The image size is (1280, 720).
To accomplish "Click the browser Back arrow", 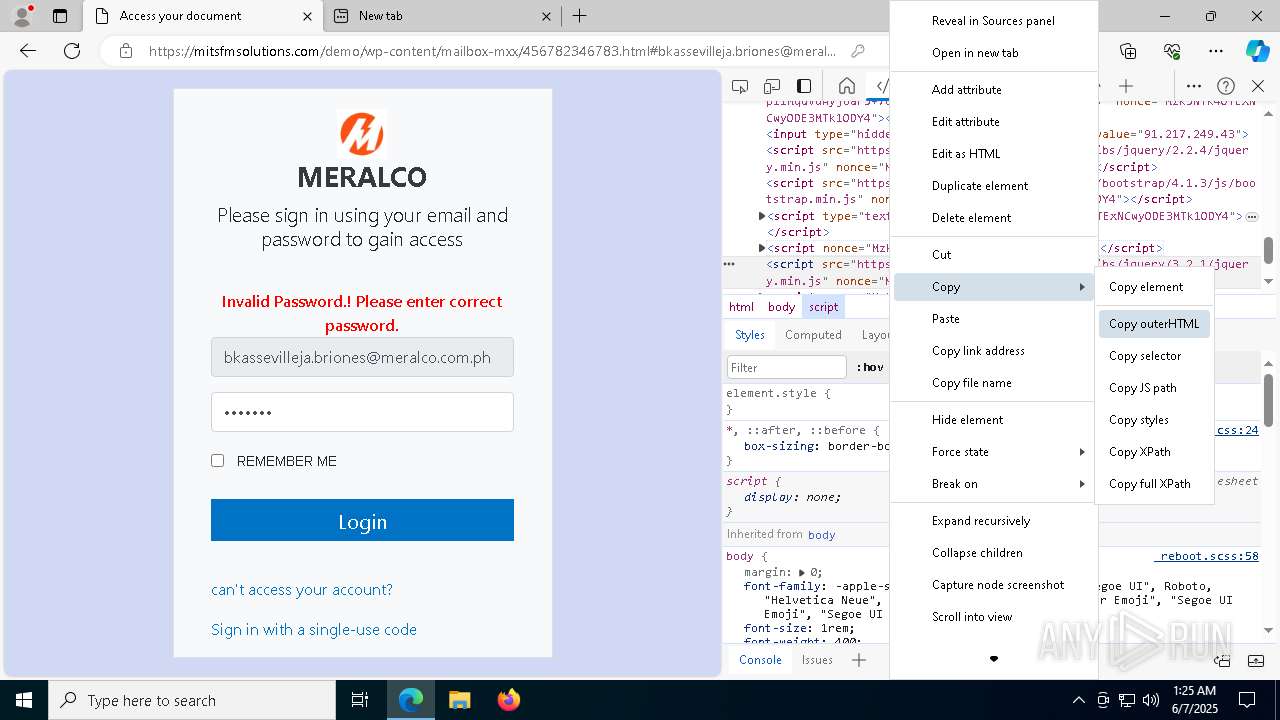I will [x=28, y=51].
